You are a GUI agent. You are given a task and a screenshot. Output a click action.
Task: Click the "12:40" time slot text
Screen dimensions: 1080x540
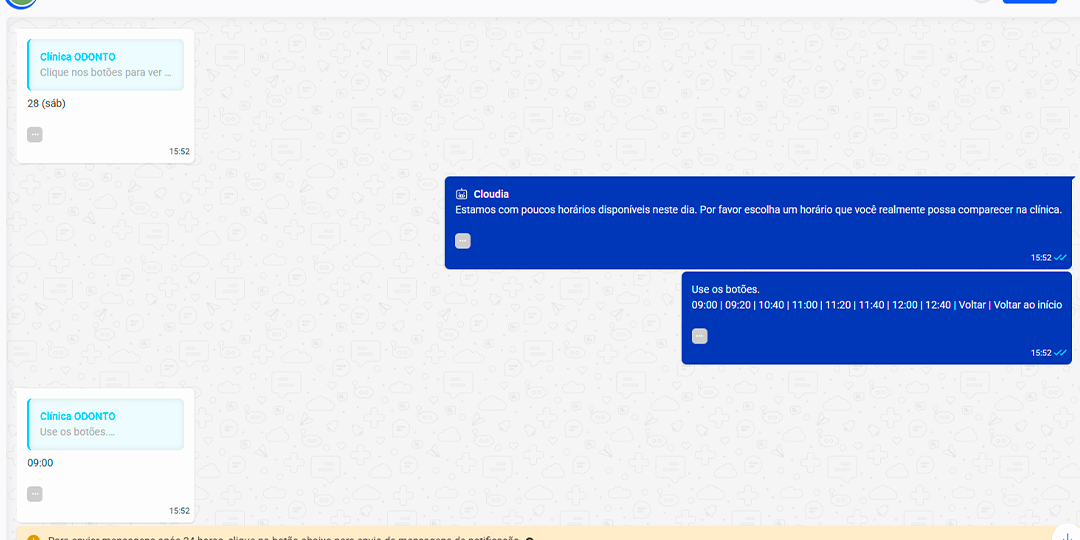click(x=937, y=305)
